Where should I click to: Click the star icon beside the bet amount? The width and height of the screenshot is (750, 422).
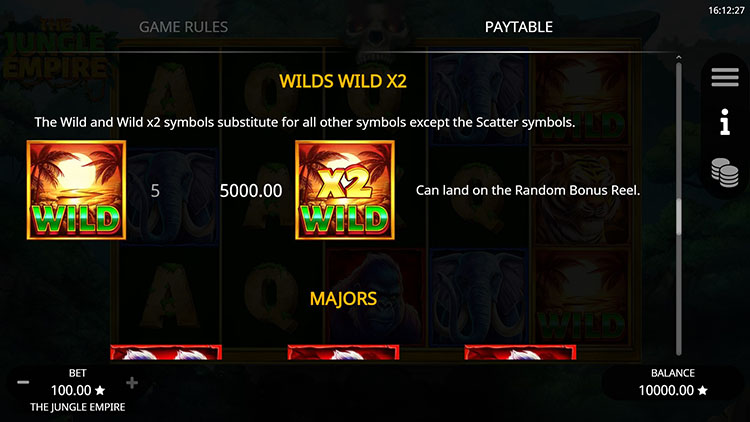(100, 390)
